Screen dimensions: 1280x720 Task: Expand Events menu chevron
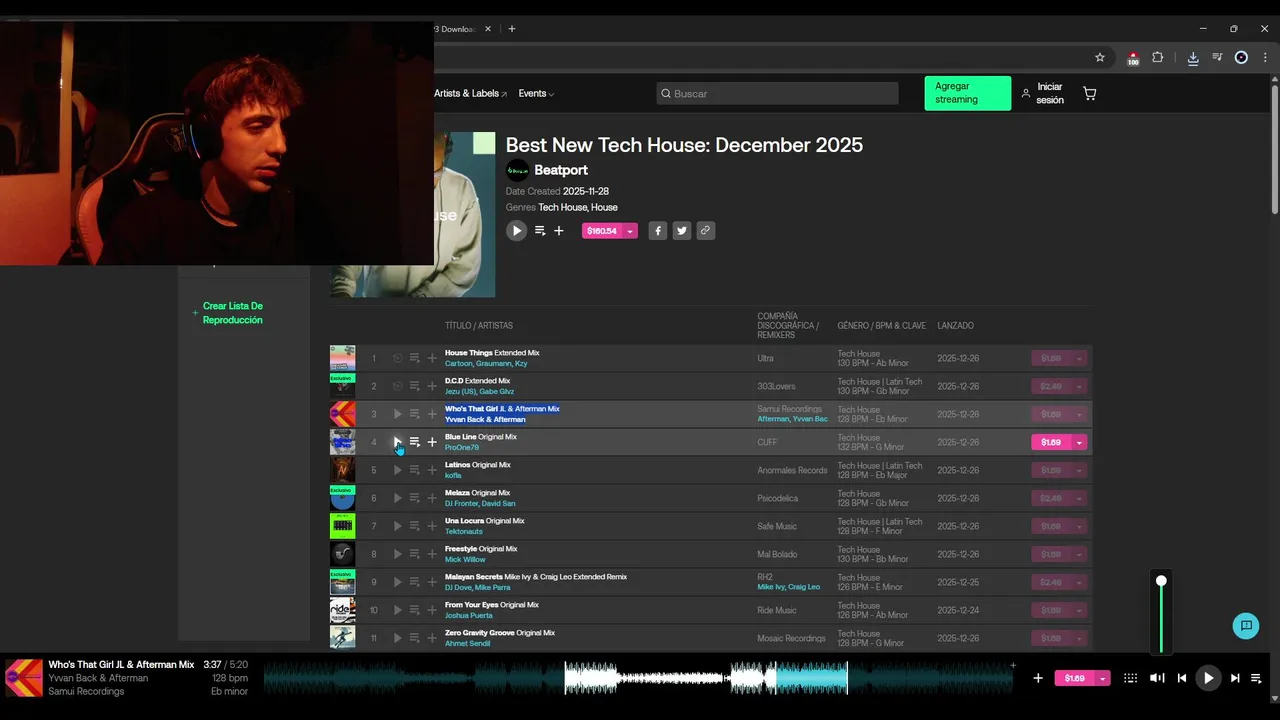(551, 94)
